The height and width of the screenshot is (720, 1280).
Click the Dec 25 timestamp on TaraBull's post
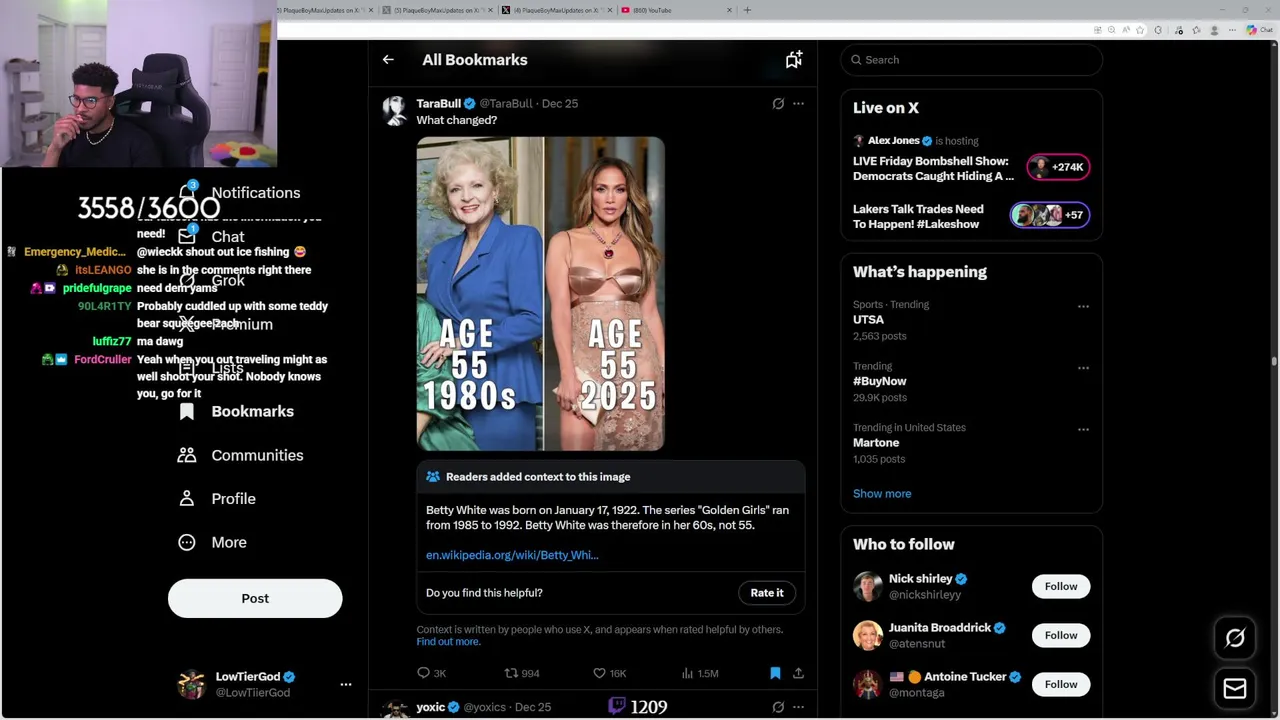tap(560, 104)
